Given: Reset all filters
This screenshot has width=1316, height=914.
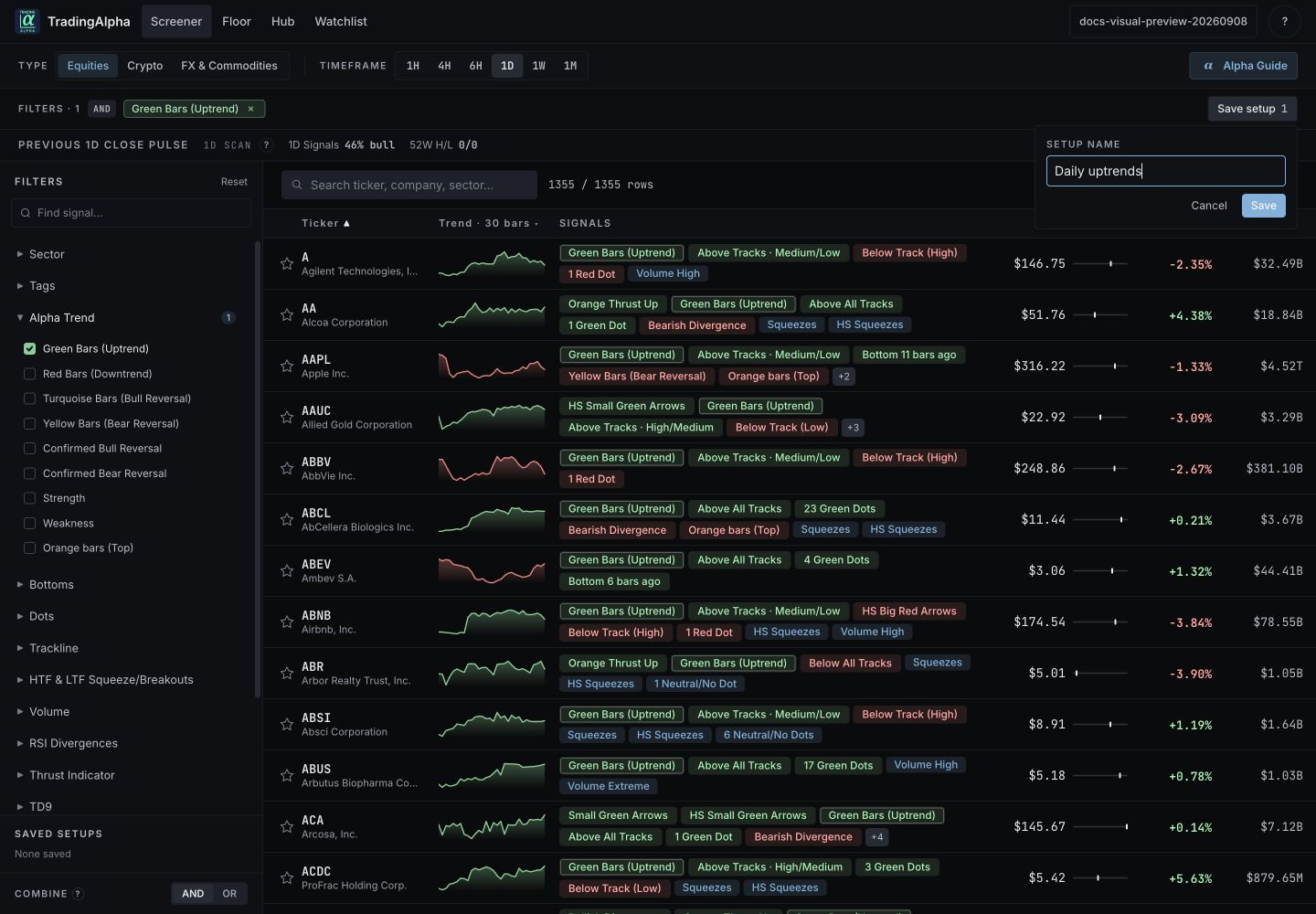Looking at the screenshot, I should [234, 182].
